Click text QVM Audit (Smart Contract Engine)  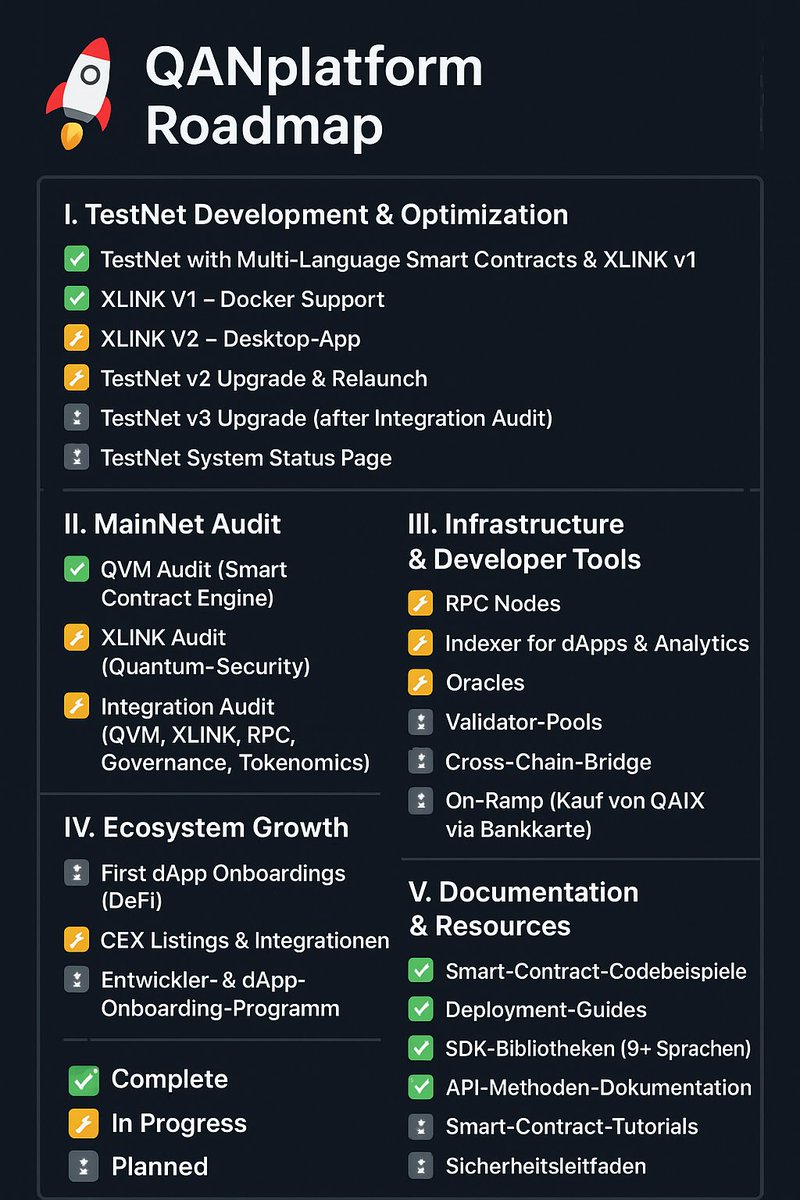pyautogui.click(x=194, y=584)
